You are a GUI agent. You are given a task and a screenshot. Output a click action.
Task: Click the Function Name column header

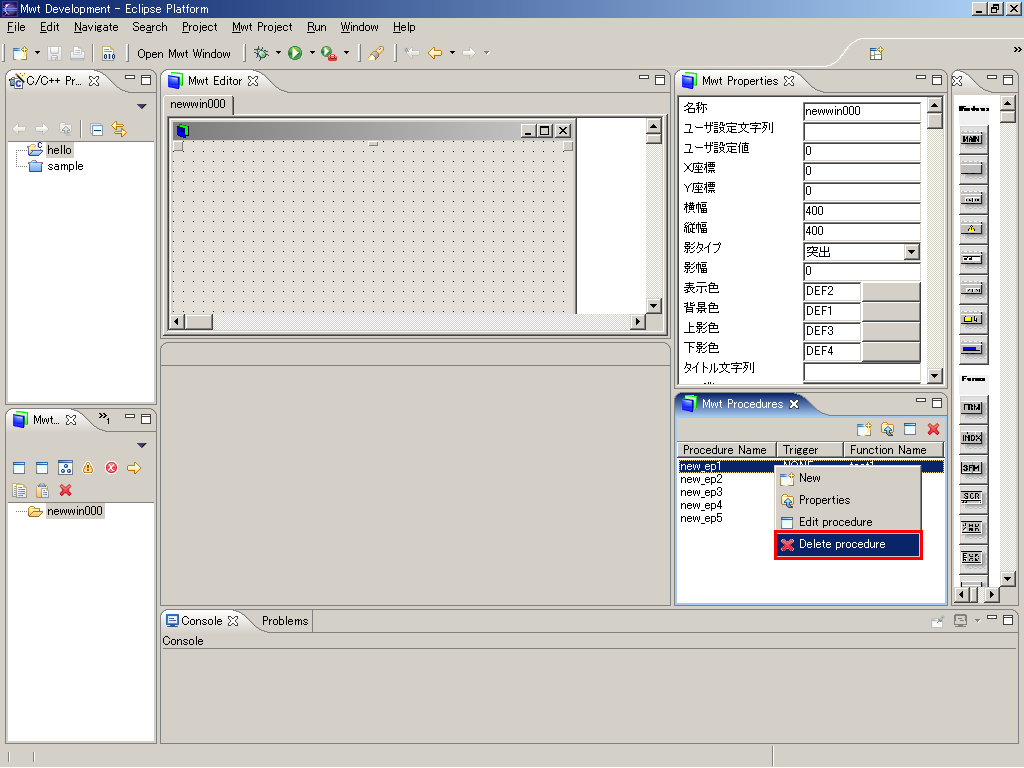(x=893, y=450)
